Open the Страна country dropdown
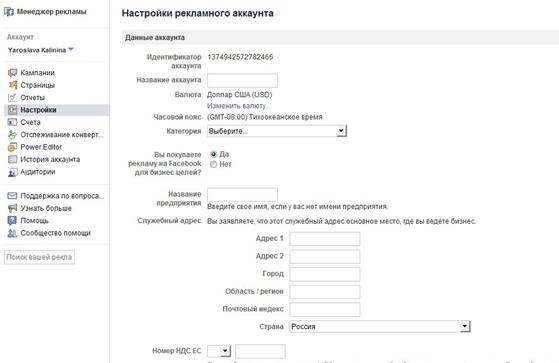Screen dimensions: 559x363 tap(380, 326)
